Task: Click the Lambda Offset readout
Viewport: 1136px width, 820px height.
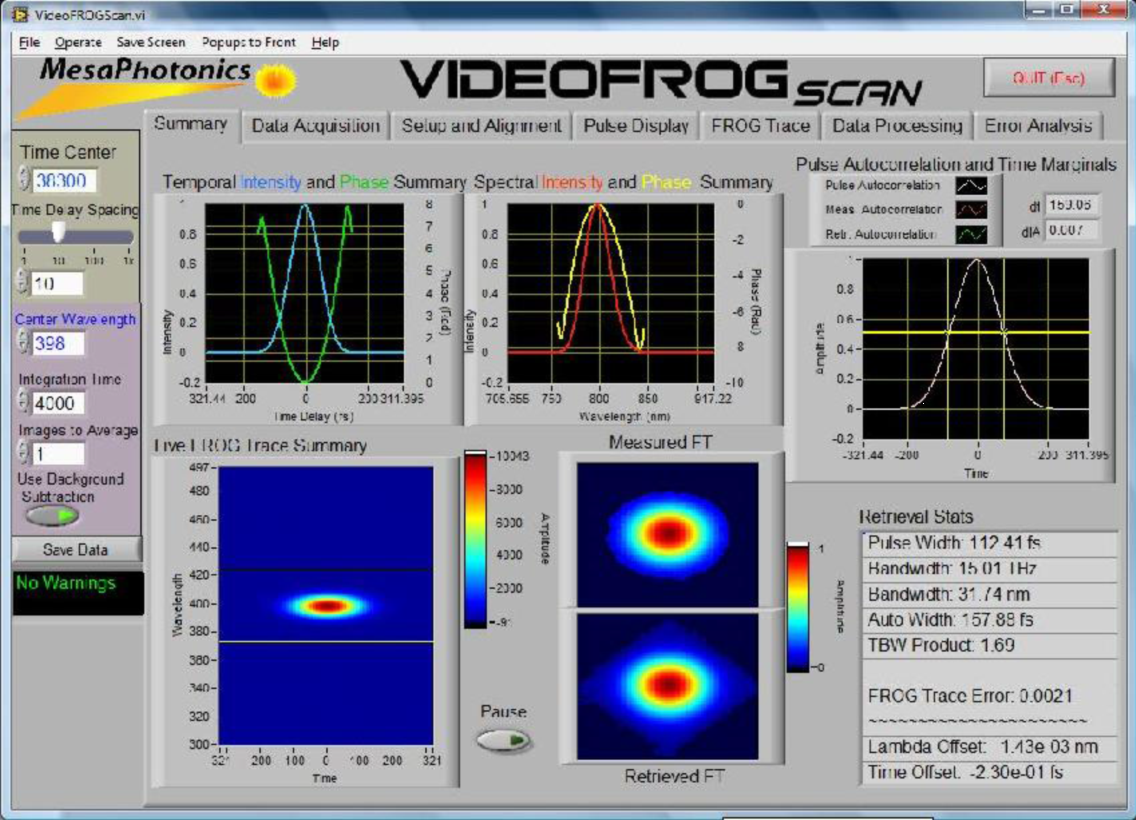Action: [x=989, y=747]
